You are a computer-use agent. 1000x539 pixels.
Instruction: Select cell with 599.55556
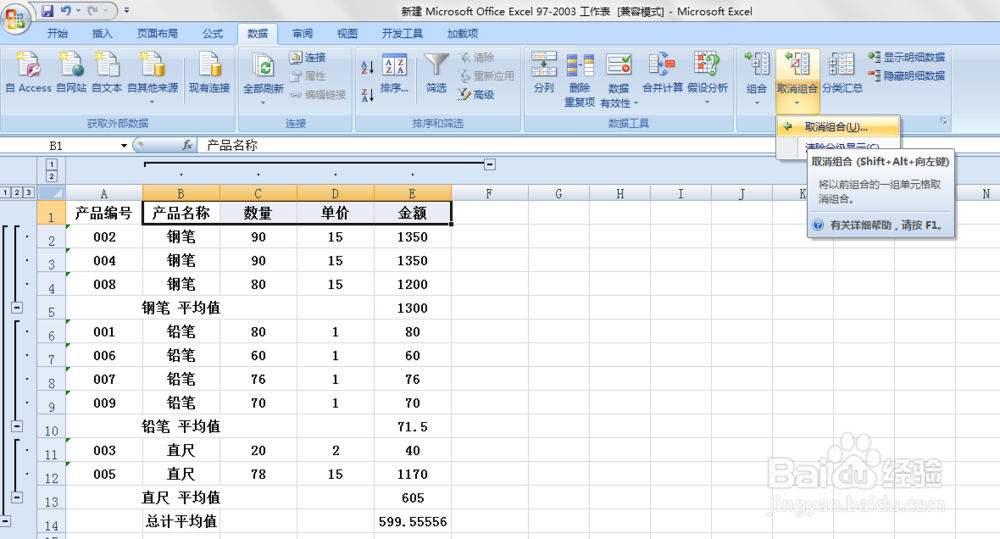point(413,522)
